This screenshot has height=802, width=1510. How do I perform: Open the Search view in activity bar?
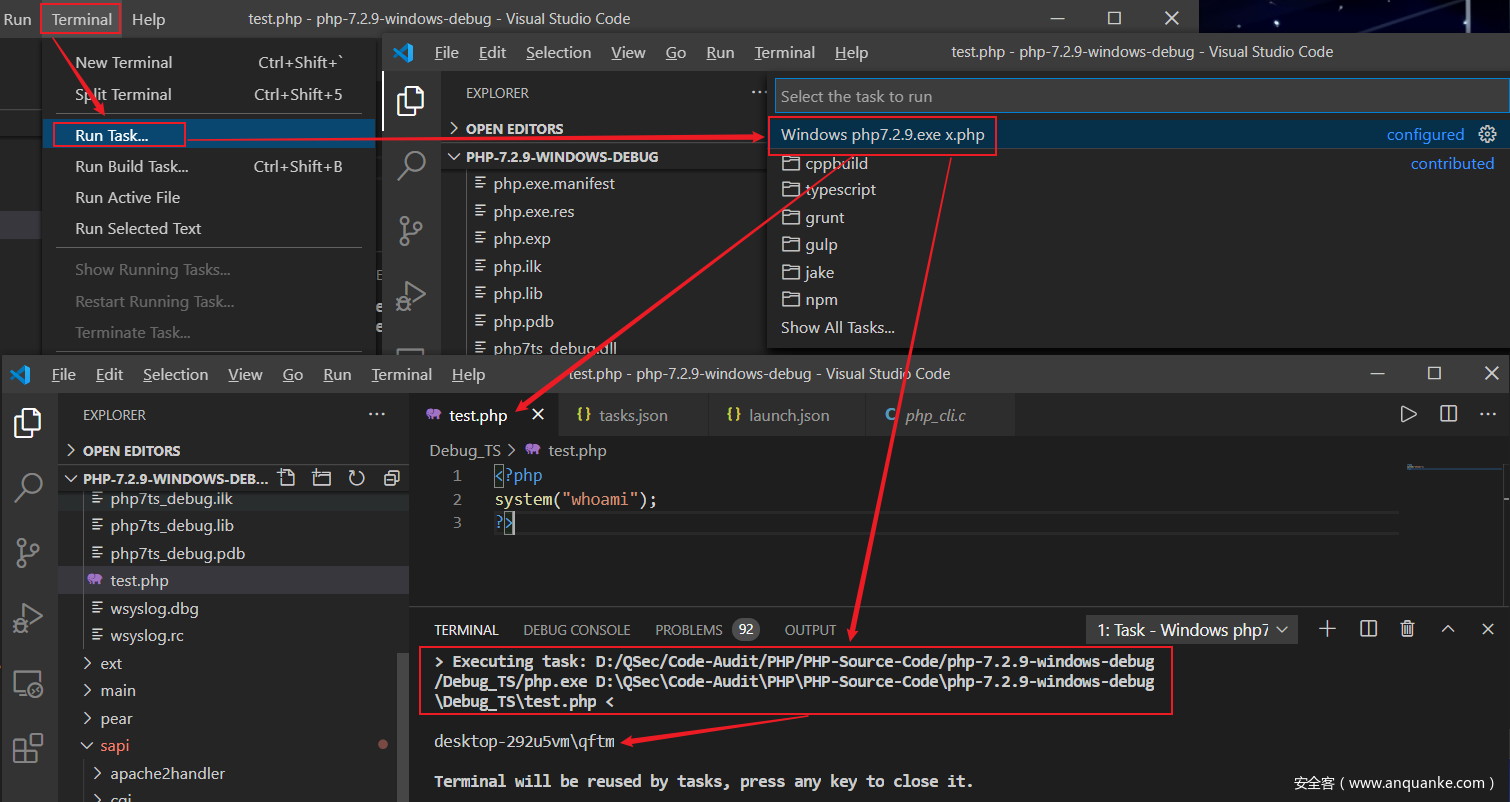click(28, 488)
